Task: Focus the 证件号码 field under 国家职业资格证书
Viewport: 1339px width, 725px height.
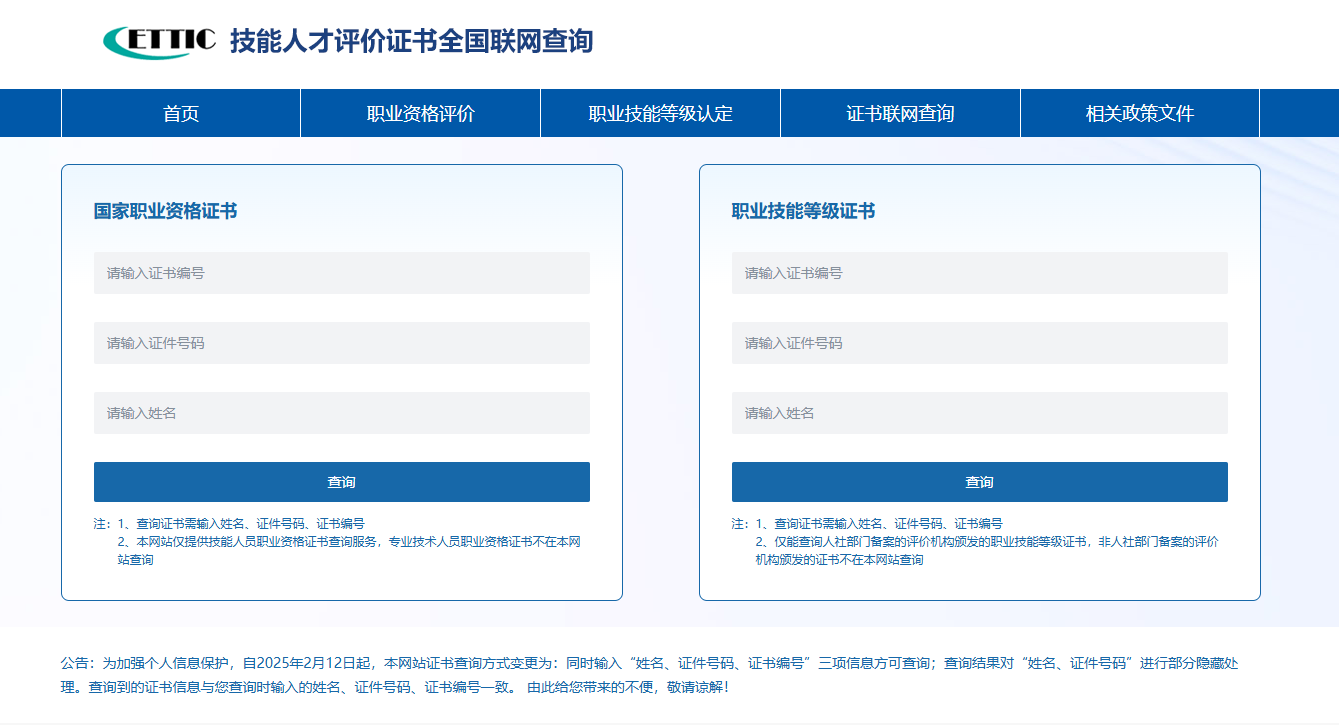Action: click(x=341, y=343)
